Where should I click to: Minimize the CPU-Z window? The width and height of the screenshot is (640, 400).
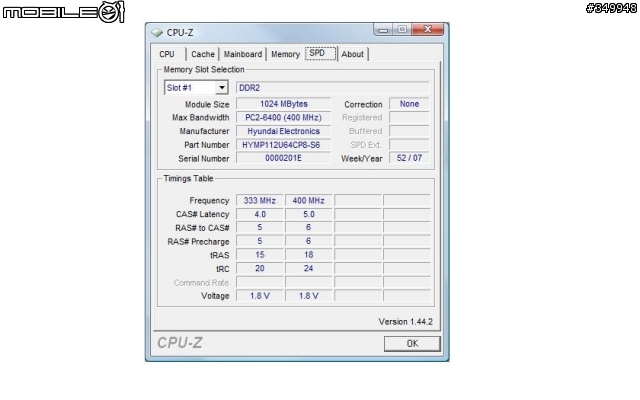[x=383, y=29]
